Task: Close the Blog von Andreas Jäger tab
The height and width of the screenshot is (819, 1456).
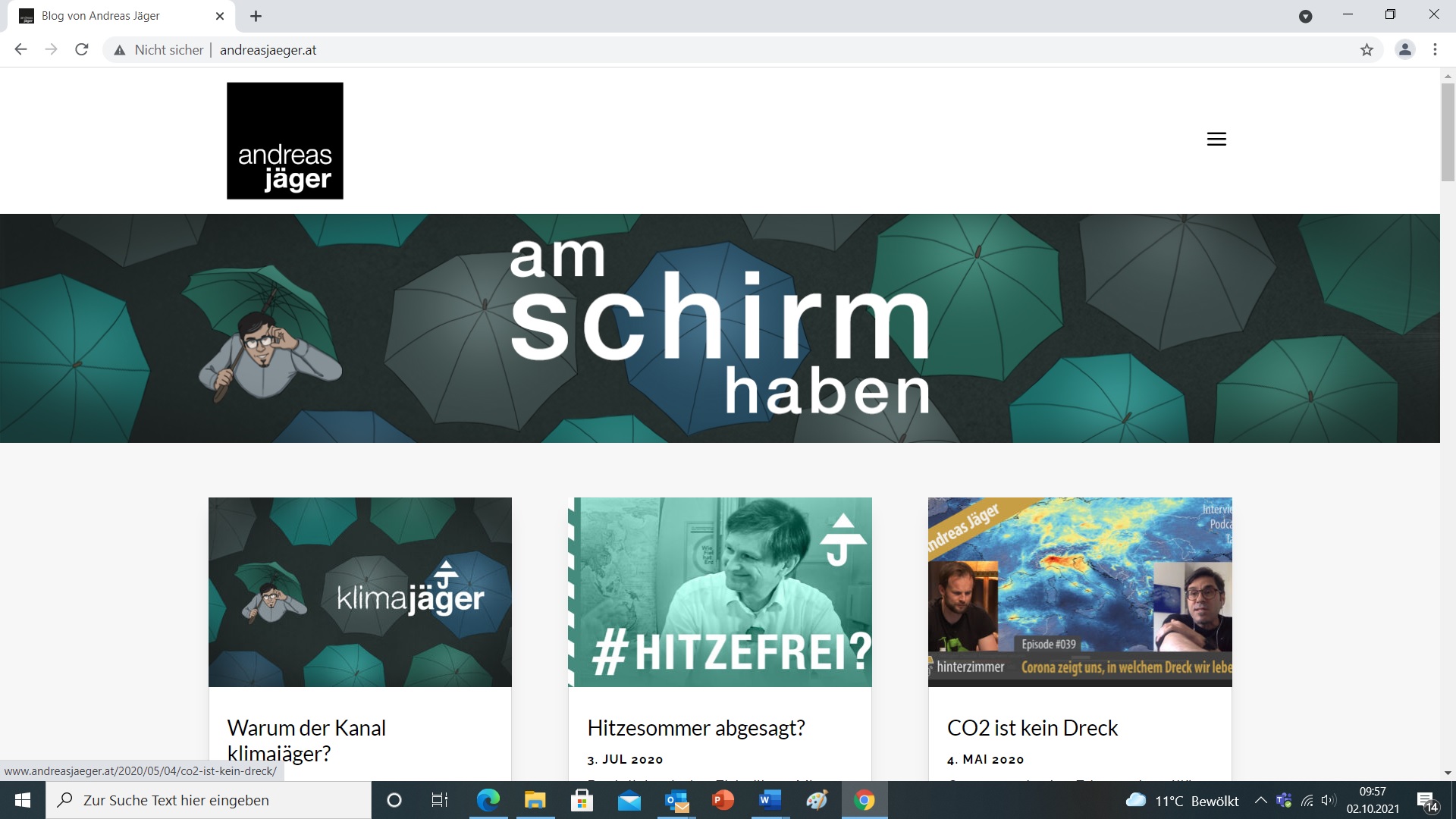Action: click(x=220, y=16)
